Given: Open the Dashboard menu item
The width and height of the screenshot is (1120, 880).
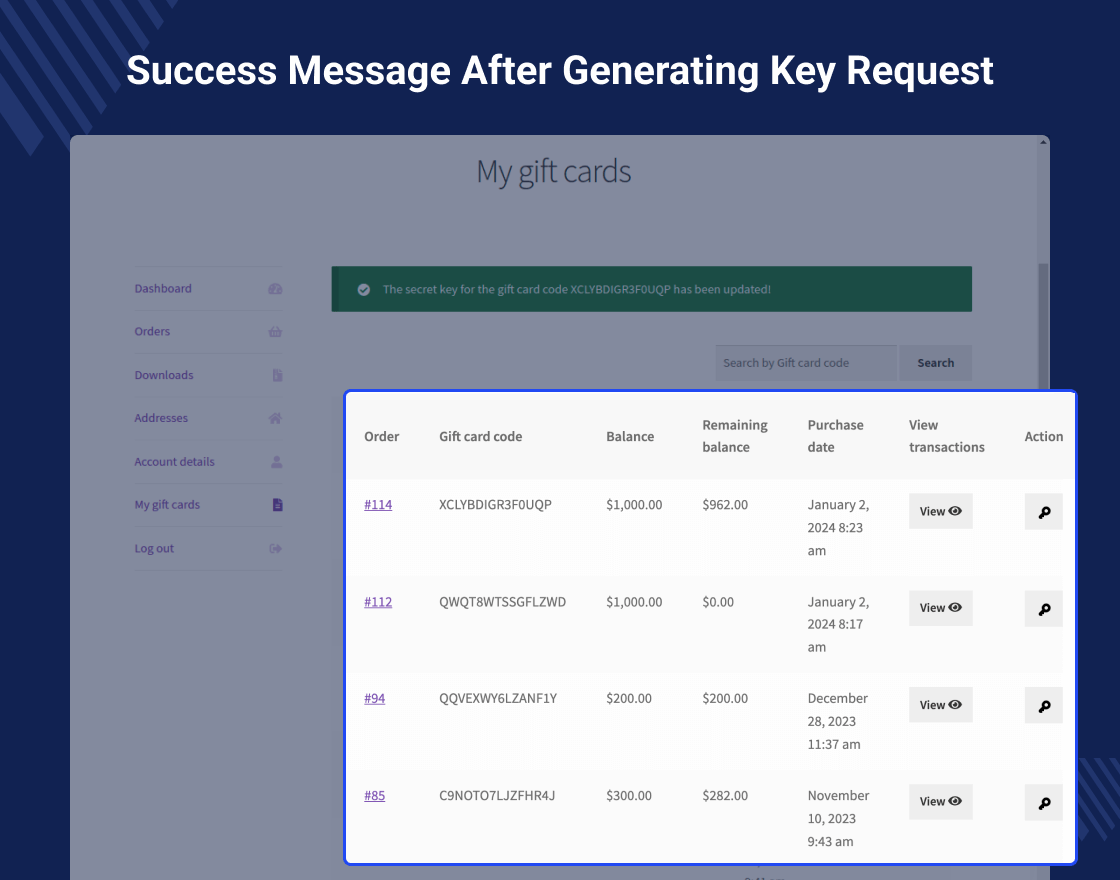Looking at the screenshot, I should (163, 288).
